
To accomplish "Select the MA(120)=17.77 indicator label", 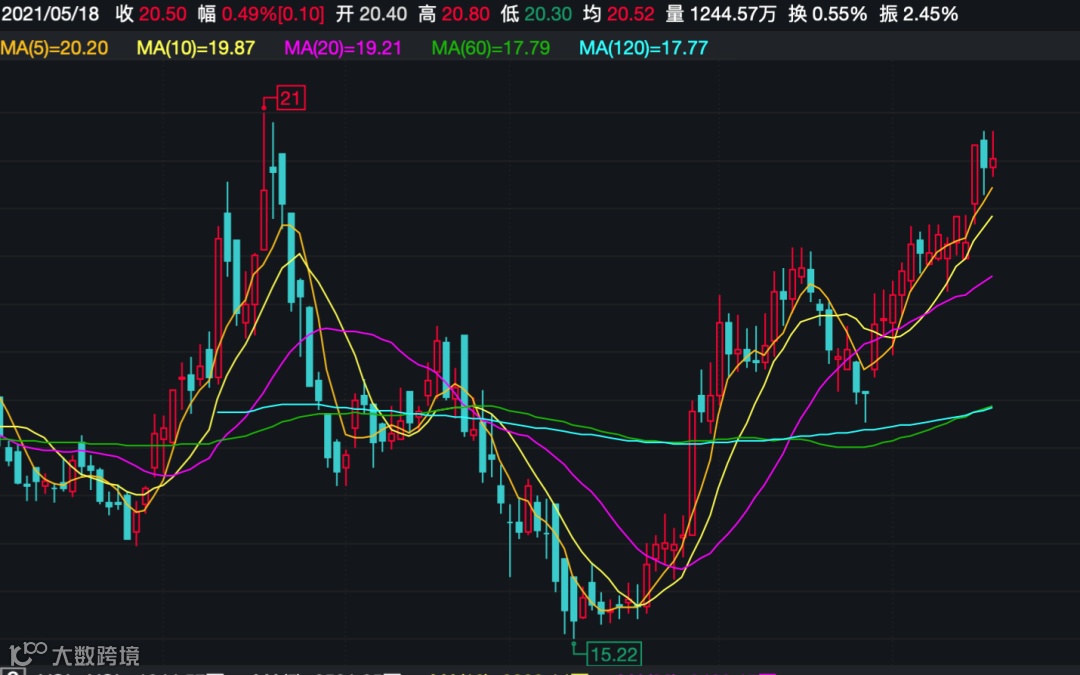I will click(x=643, y=48).
